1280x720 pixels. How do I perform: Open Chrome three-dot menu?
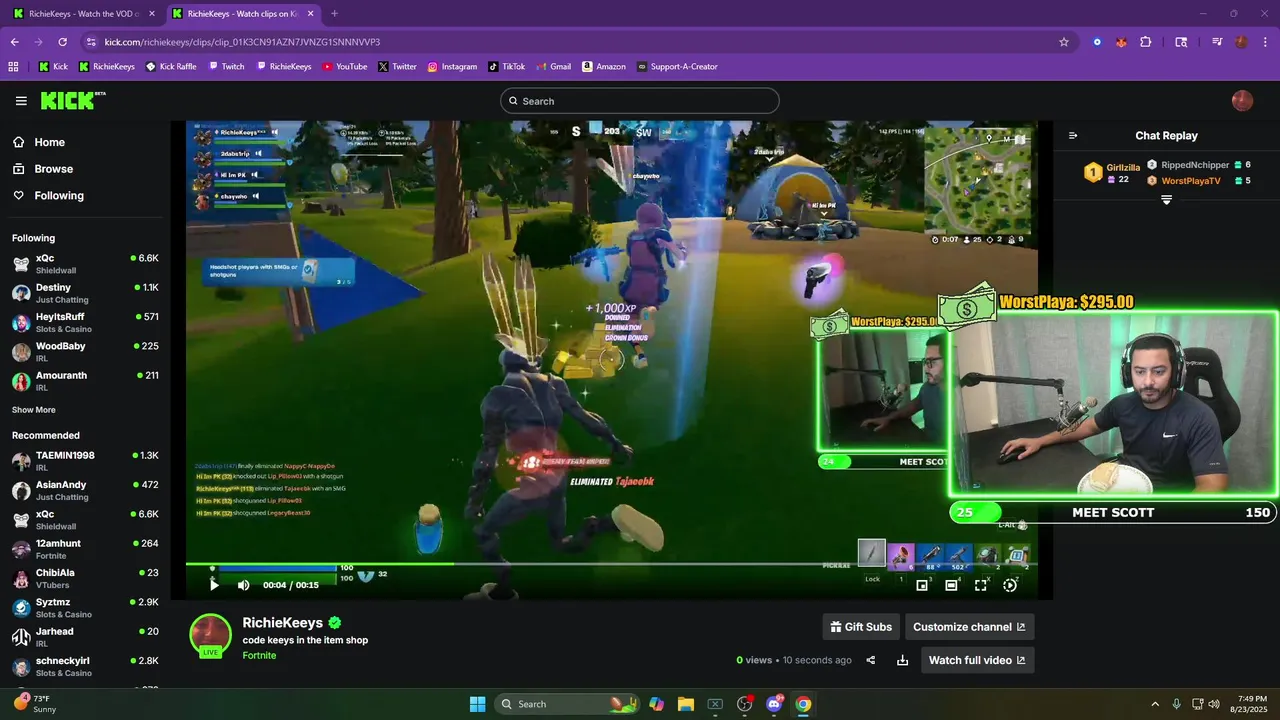point(1265,42)
